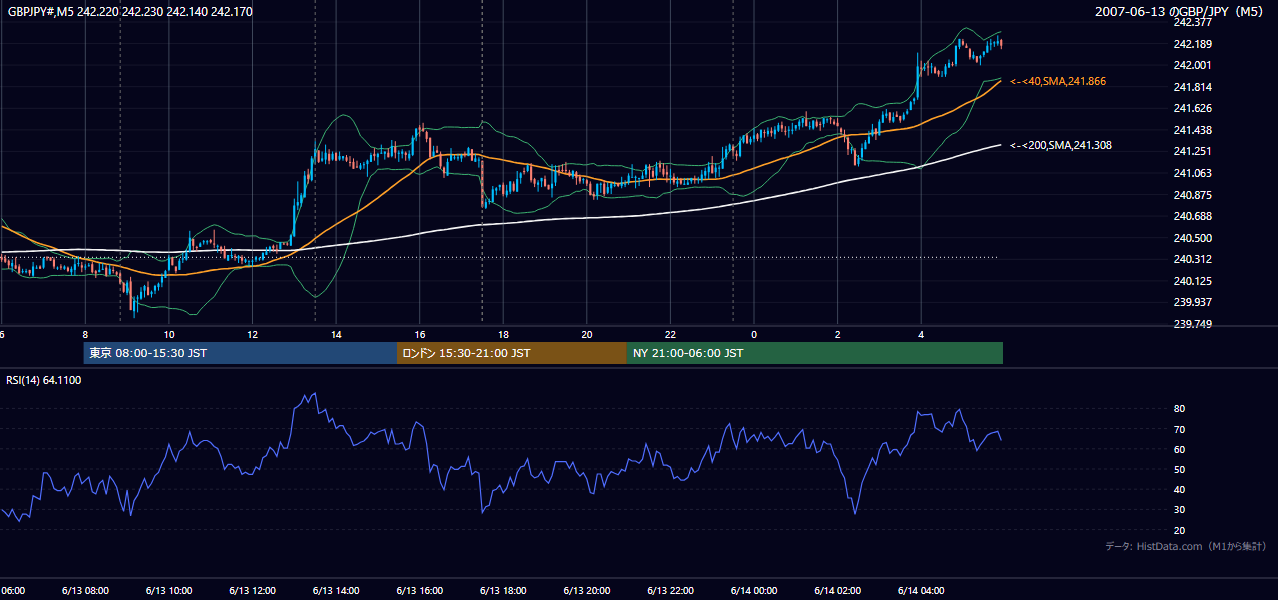1278x600 pixels.
Task: Click price axis value 240.500
Action: point(1192,238)
